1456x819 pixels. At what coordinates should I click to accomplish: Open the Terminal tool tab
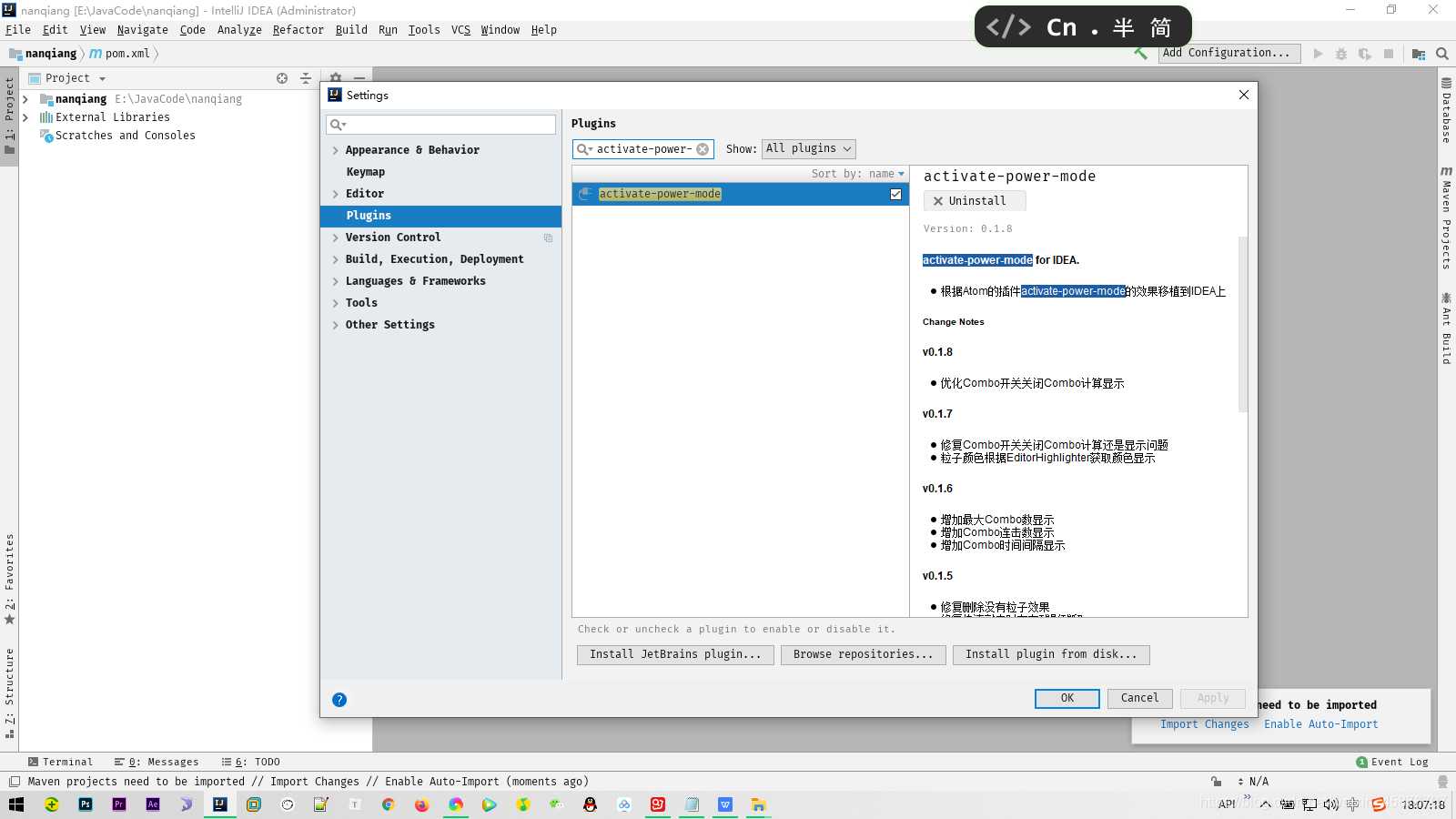tap(60, 763)
